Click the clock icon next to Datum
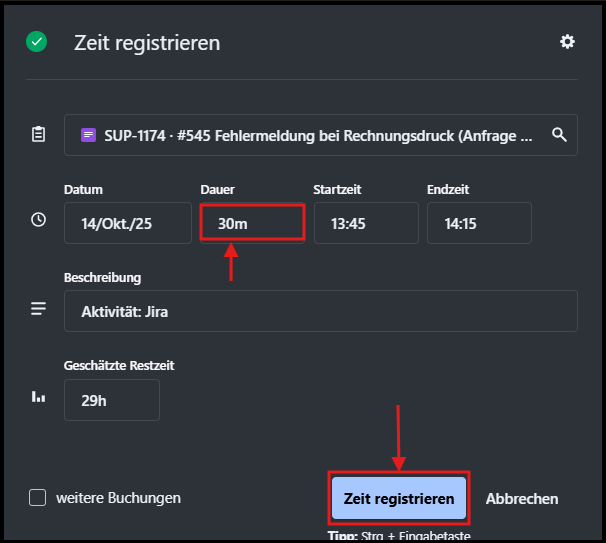Screen dimensions: 606x543 pyautogui.click(x=38, y=219)
